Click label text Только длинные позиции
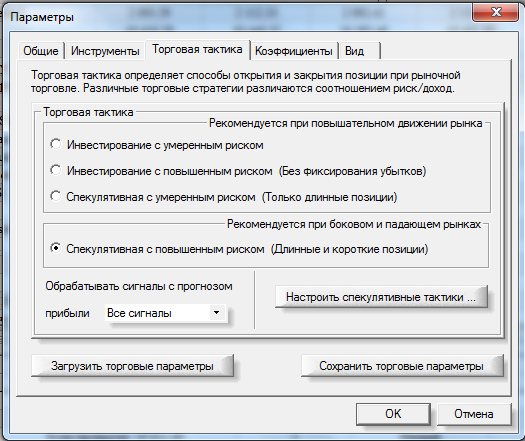The height and width of the screenshot is (441, 525). click(x=329, y=197)
